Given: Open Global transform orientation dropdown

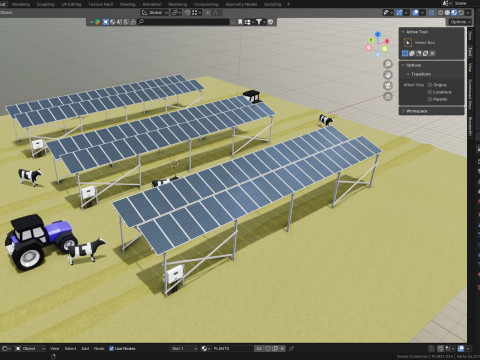Looking at the screenshot, I should 154,13.
